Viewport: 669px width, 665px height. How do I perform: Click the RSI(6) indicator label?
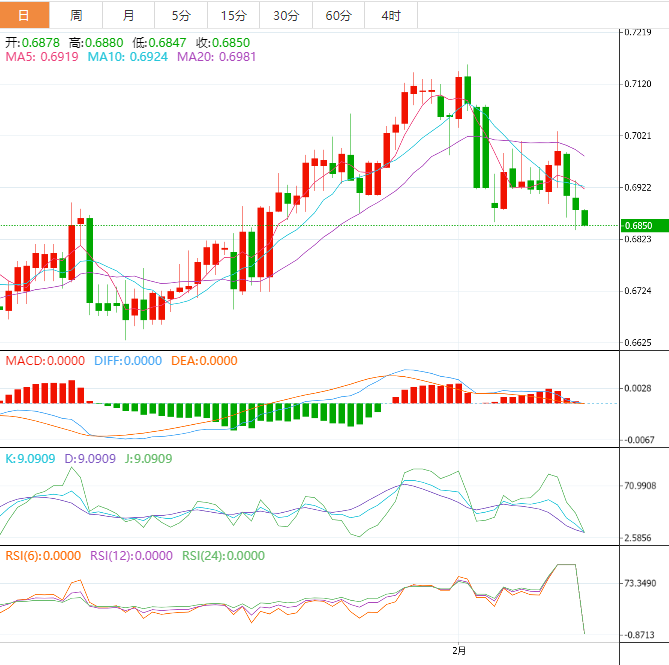tap(42, 556)
